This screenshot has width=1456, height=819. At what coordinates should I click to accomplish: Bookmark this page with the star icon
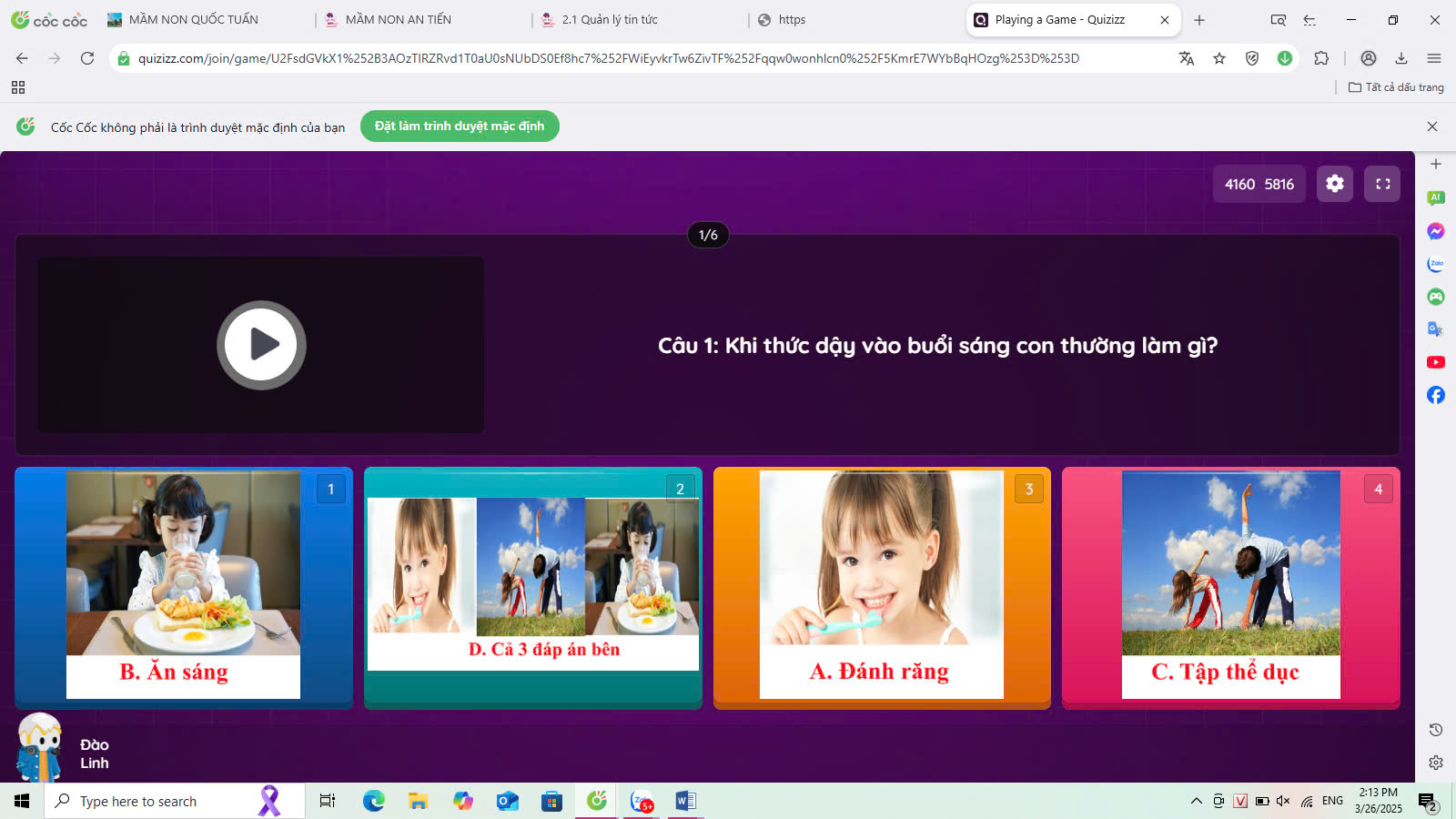pos(1219,58)
